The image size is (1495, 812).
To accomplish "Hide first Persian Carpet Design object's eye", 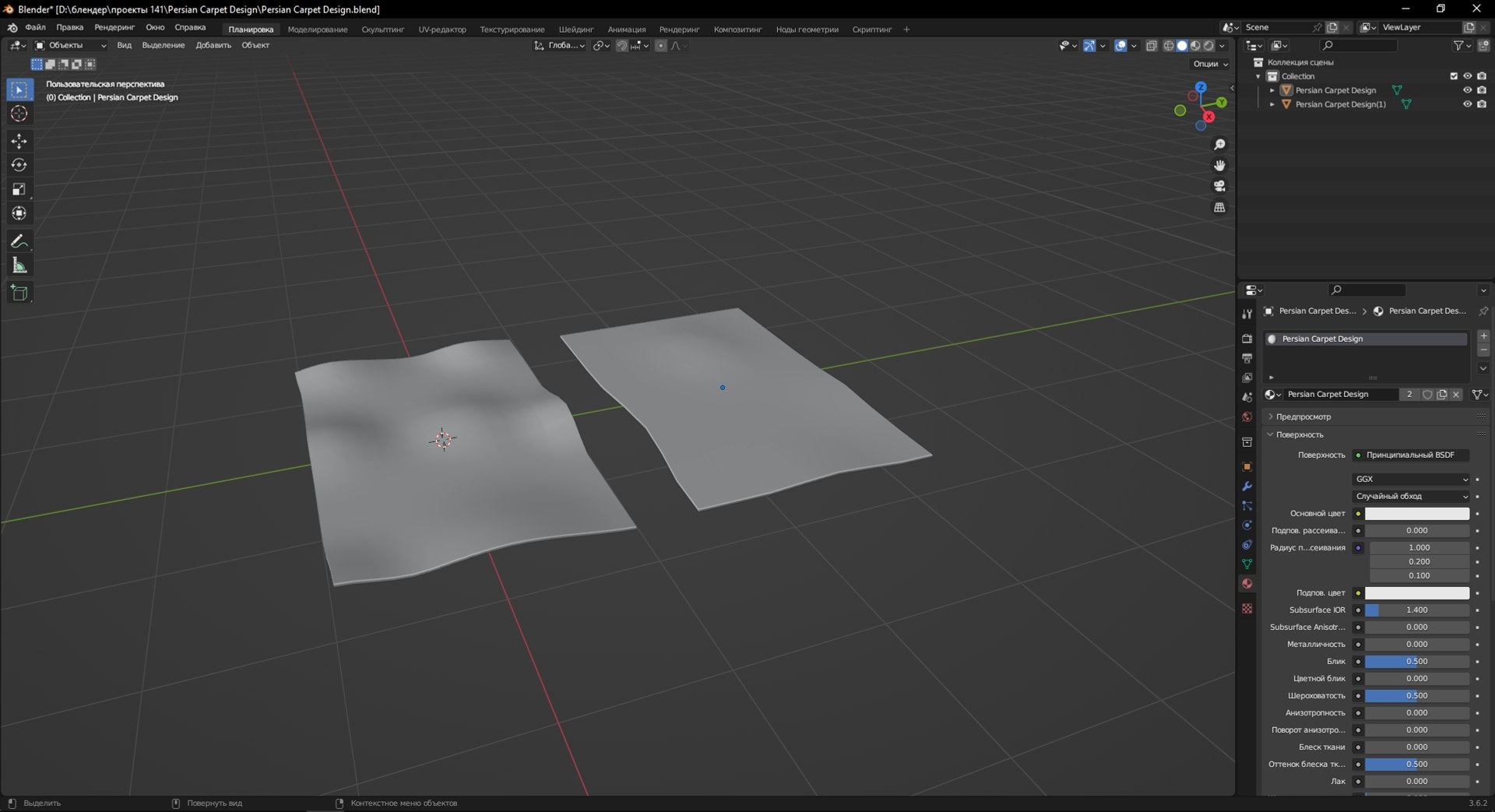I will point(1467,90).
